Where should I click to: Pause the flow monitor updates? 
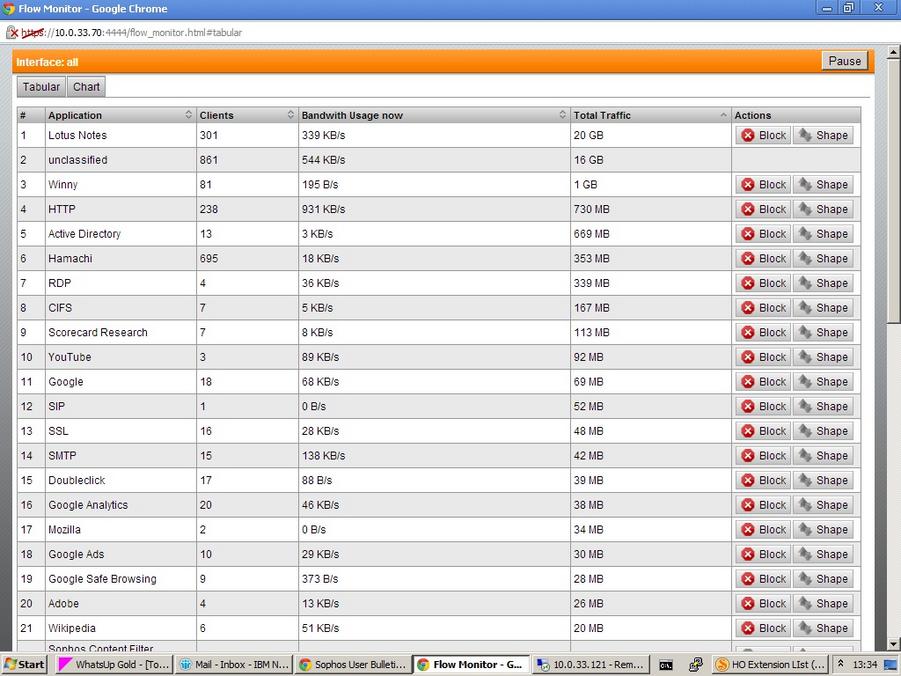tap(845, 61)
